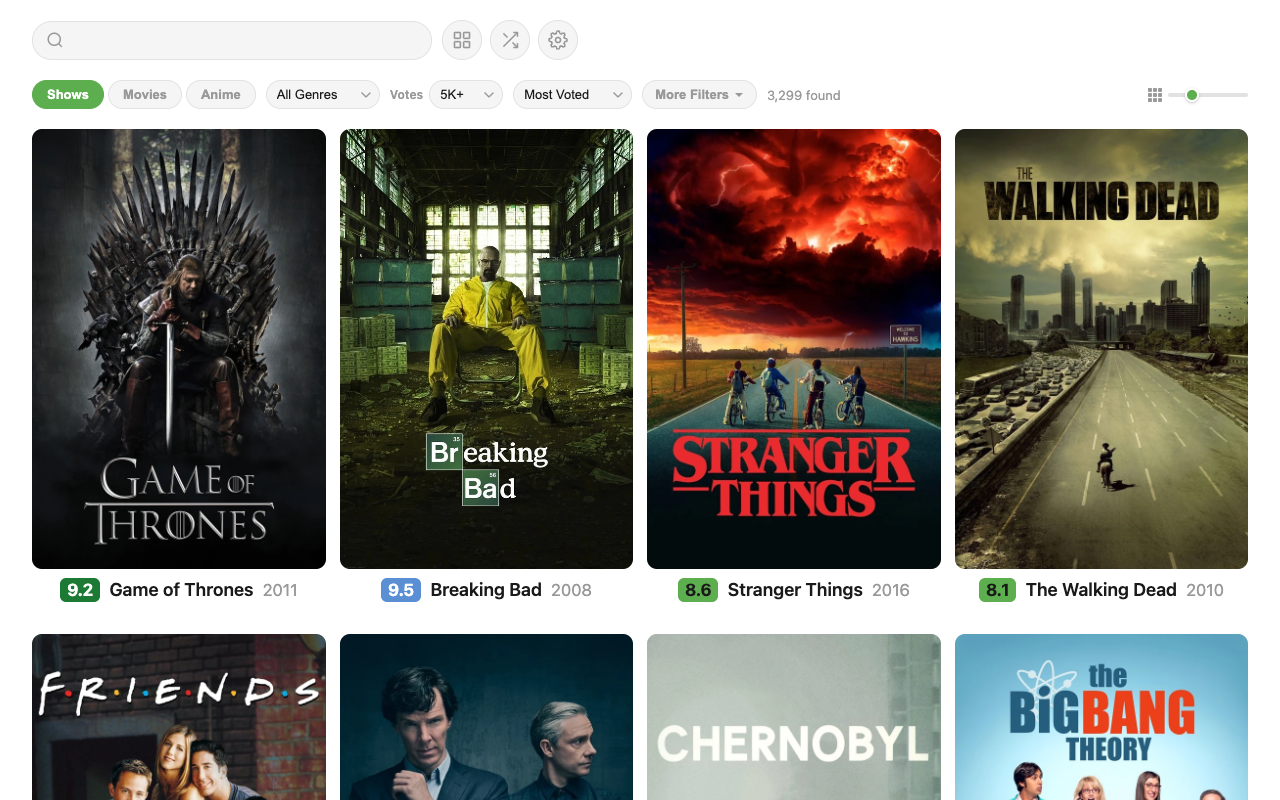The height and width of the screenshot is (800, 1280).
Task: Open The Walking Dead title link
Action: coord(1101,590)
